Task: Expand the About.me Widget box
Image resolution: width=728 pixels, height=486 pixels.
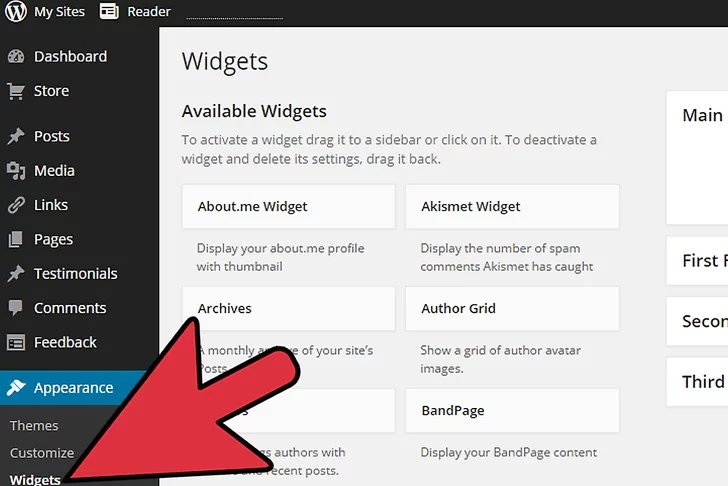Action: pyautogui.click(x=288, y=207)
